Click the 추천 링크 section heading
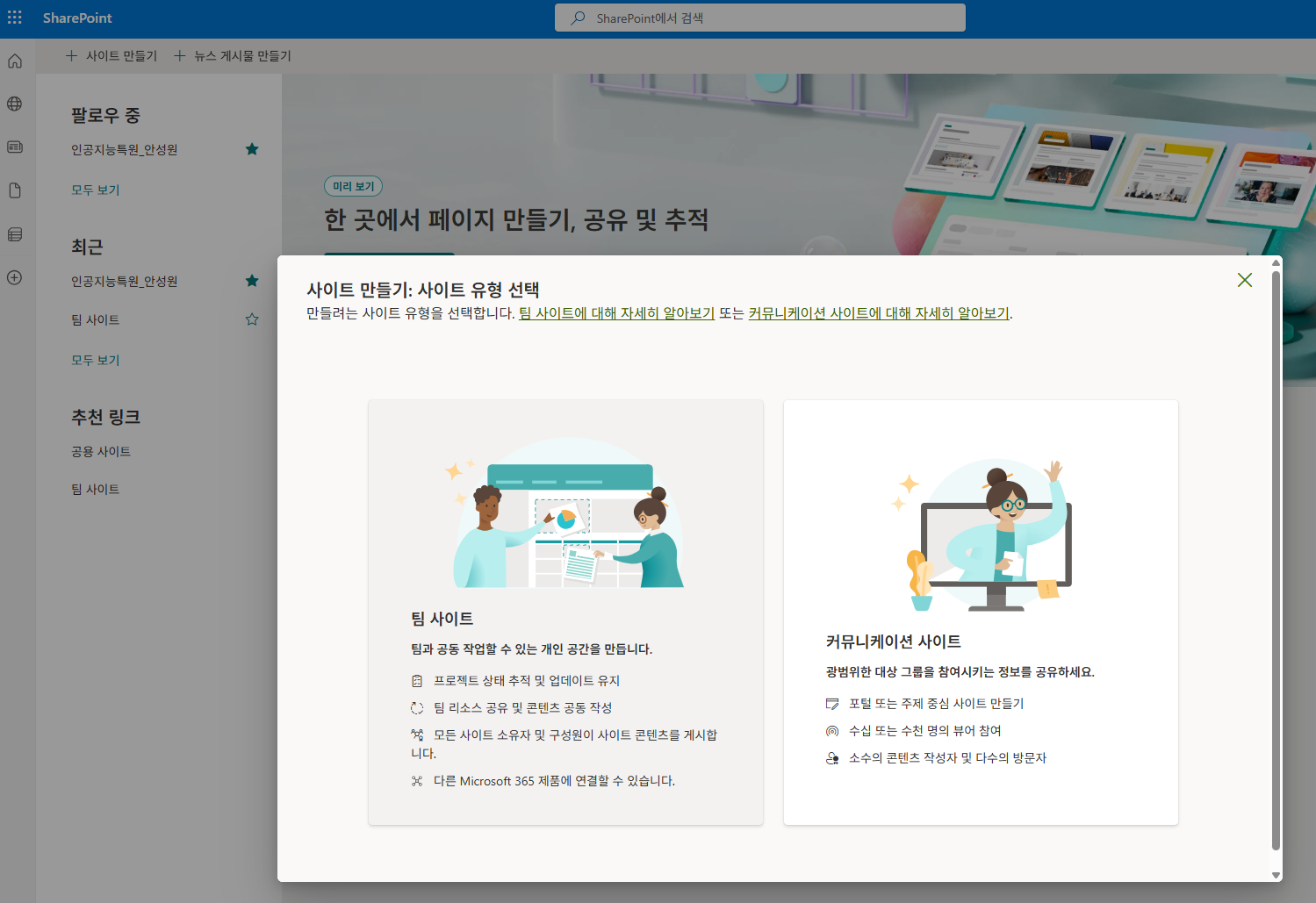 click(105, 417)
